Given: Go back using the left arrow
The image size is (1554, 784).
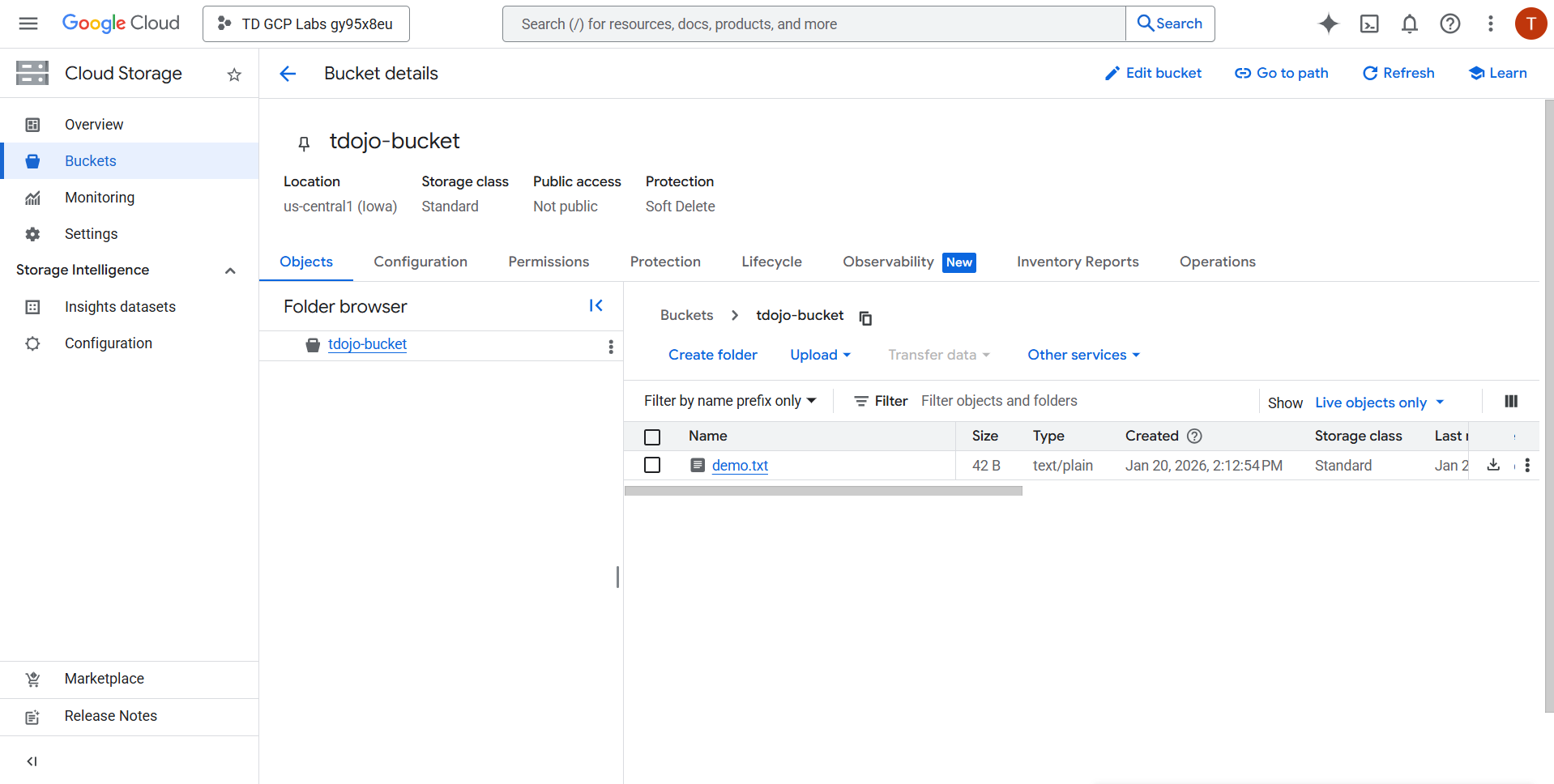Looking at the screenshot, I should tap(288, 74).
